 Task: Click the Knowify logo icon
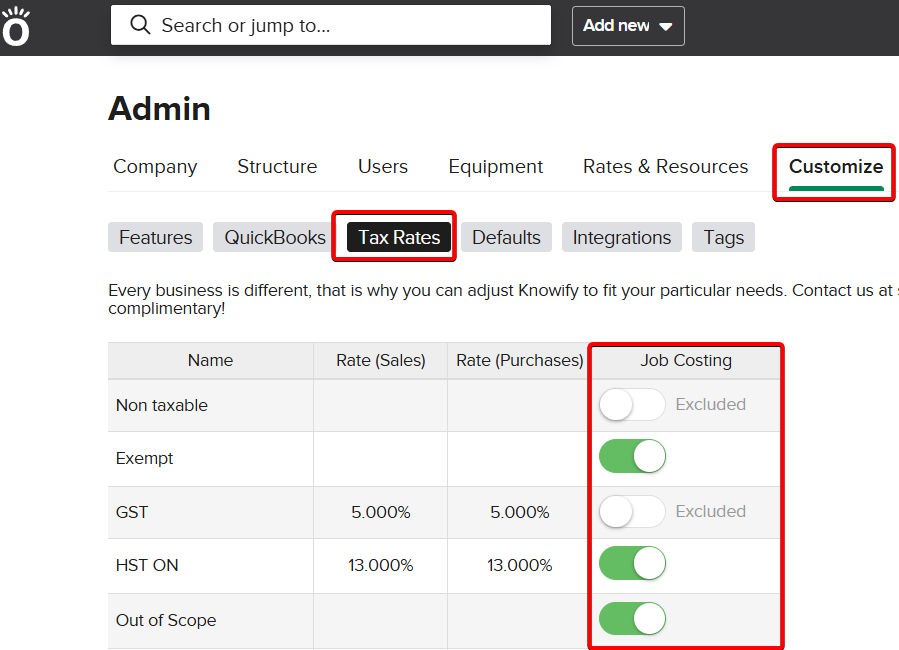click(16, 27)
